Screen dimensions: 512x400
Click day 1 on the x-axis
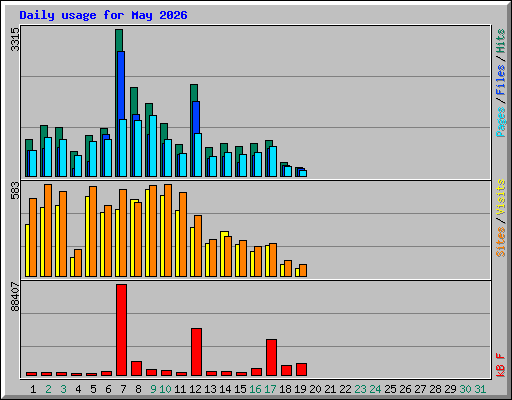point(33,389)
